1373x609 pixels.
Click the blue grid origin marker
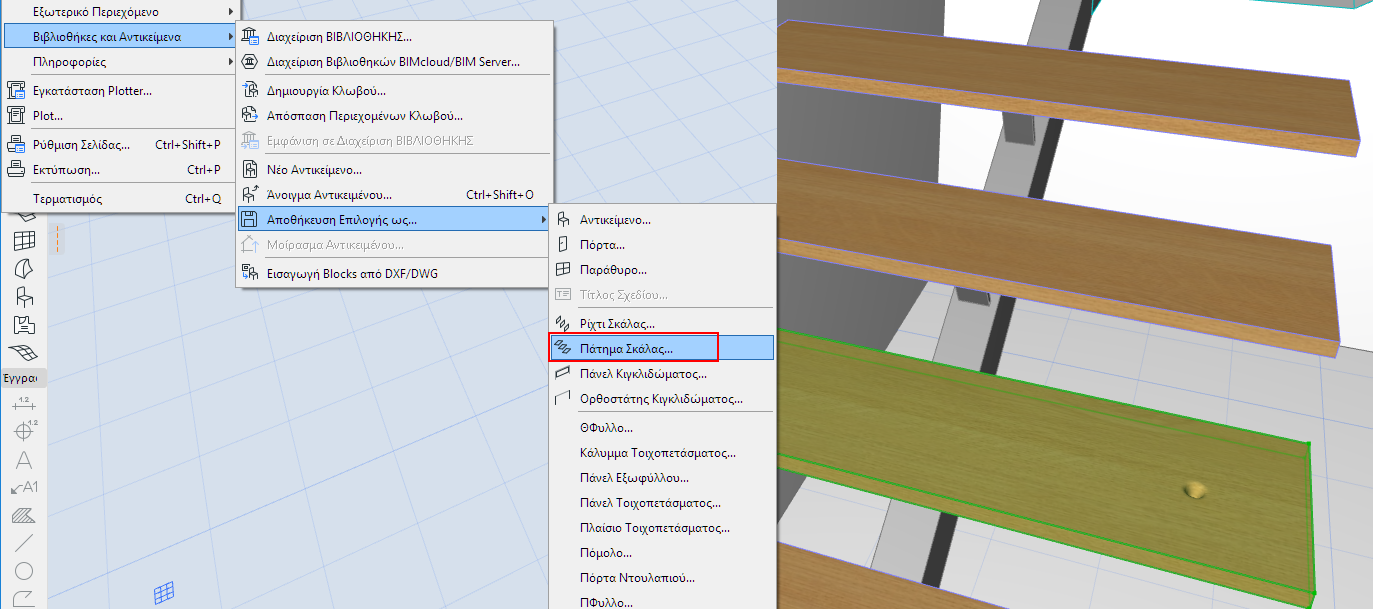pos(165,593)
